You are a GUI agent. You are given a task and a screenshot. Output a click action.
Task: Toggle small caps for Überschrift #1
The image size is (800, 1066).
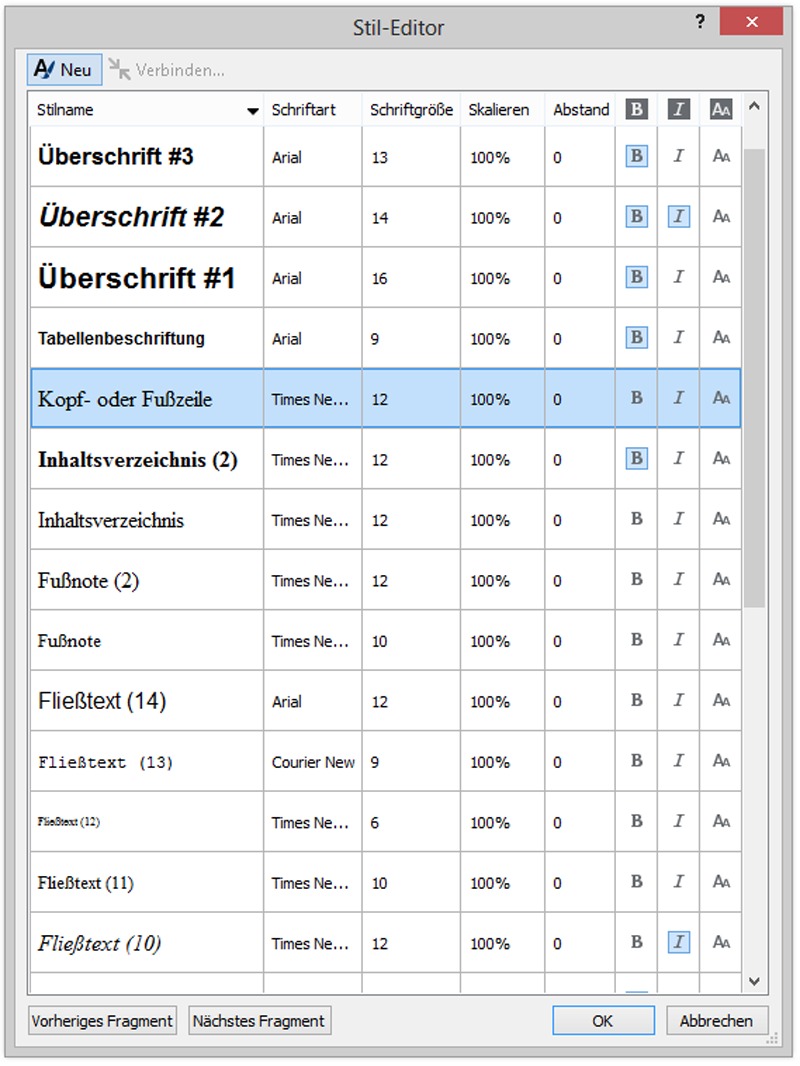pos(721,277)
